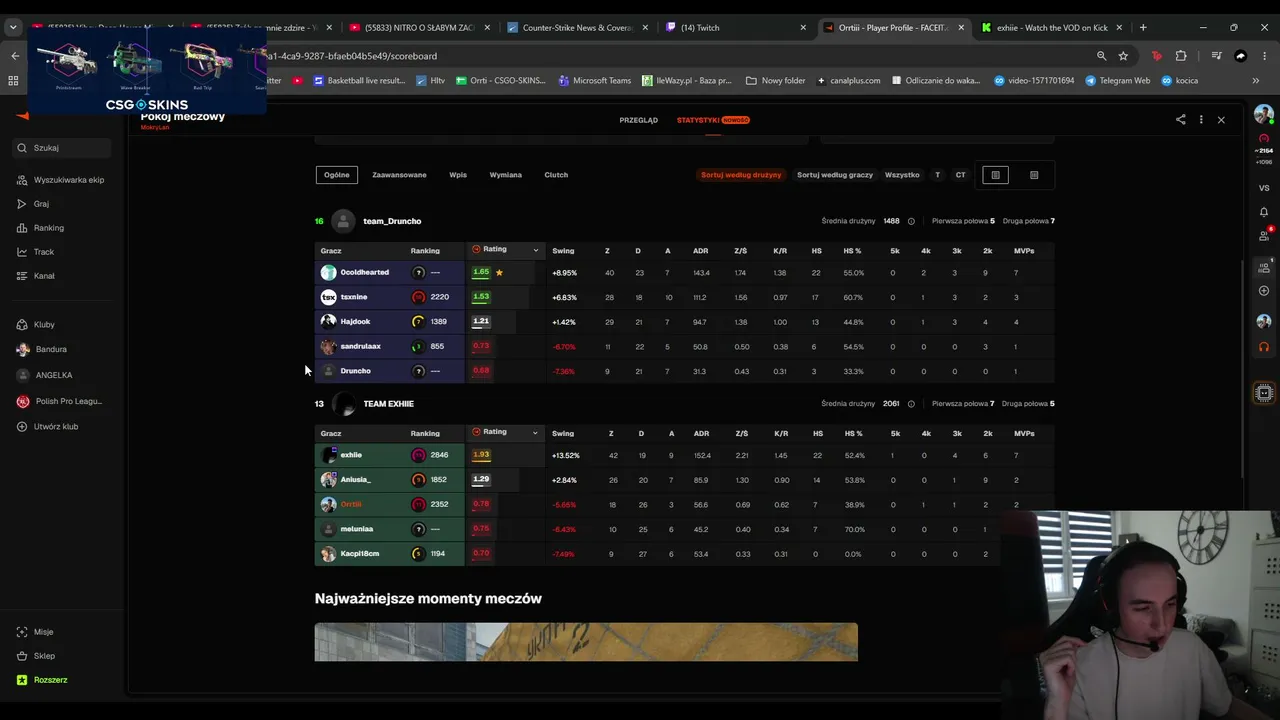
Task: Sort team_Druncho table by Swing
Action: [x=563, y=251]
